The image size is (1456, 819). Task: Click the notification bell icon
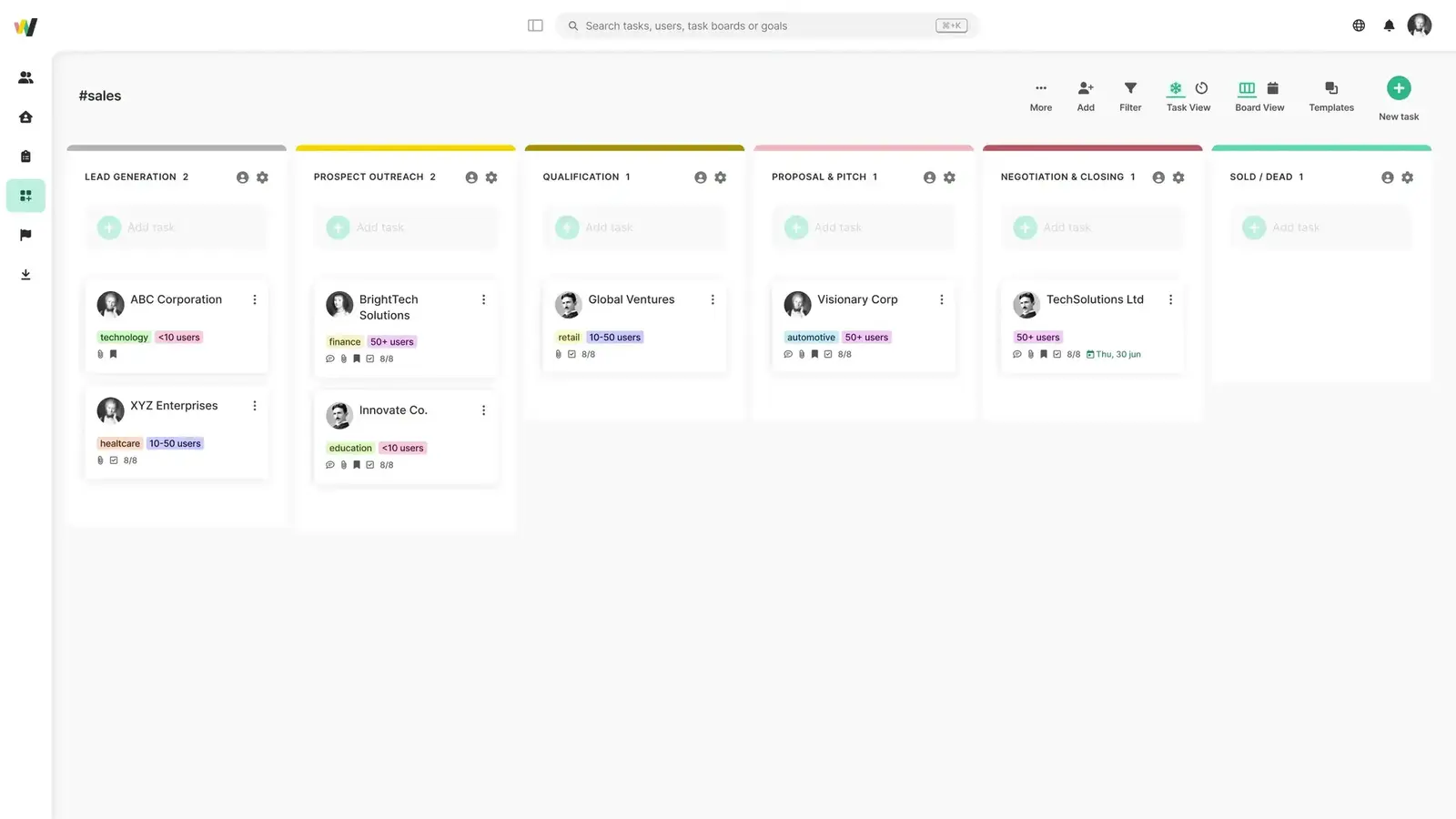click(1389, 25)
